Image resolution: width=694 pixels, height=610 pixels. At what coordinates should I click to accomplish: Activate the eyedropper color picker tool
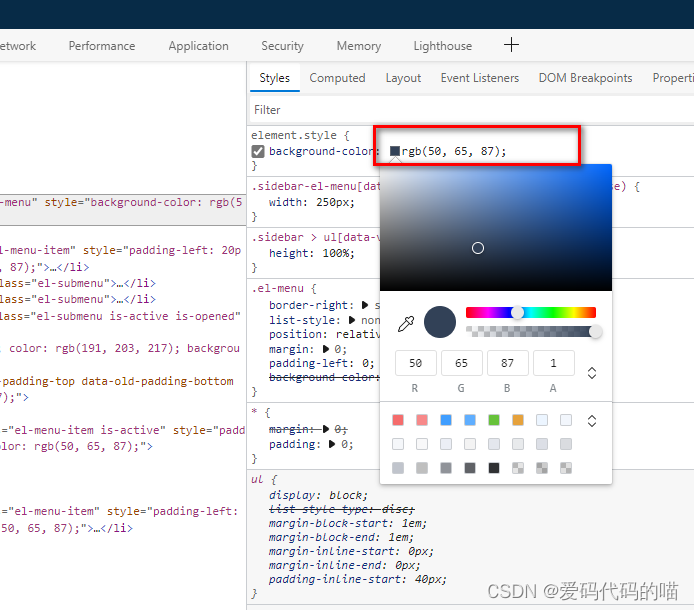click(405, 323)
